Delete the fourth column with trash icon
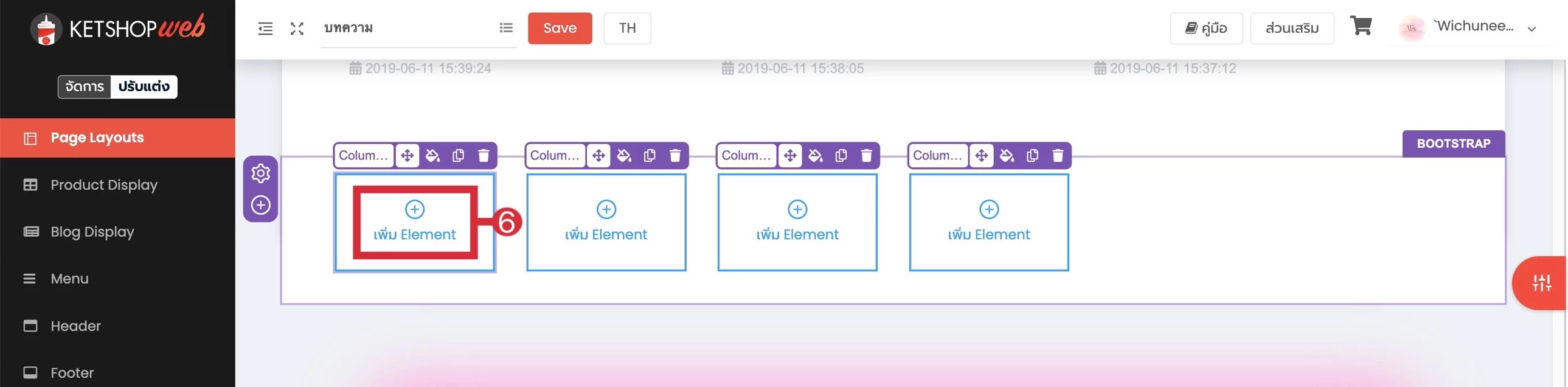This screenshot has width=1568, height=387. coord(1058,156)
